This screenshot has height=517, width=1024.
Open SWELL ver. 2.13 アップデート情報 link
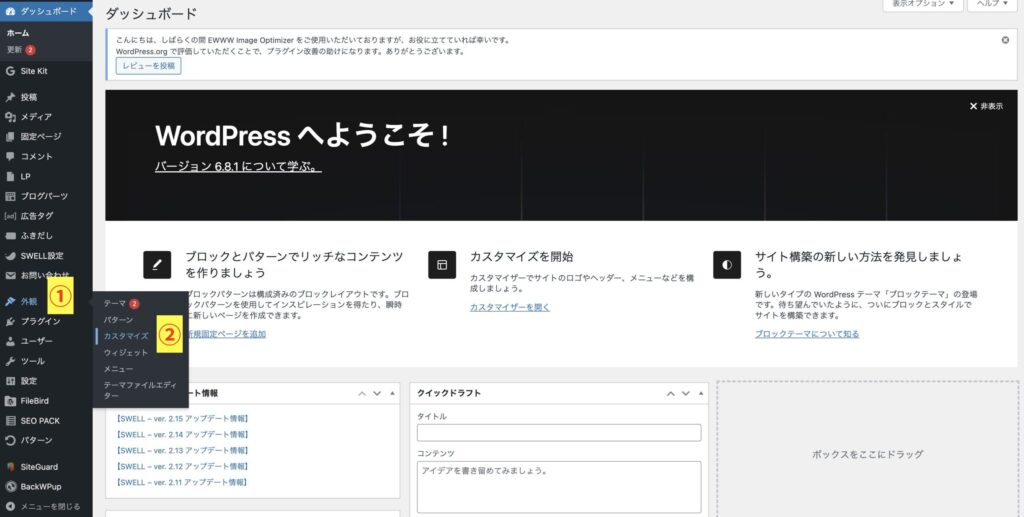click(x=182, y=450)
